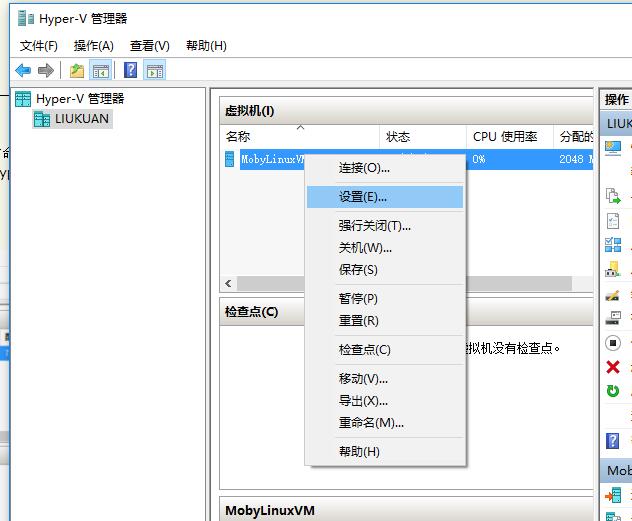Click the 2048 memory value cell

[x=574, y=159]
